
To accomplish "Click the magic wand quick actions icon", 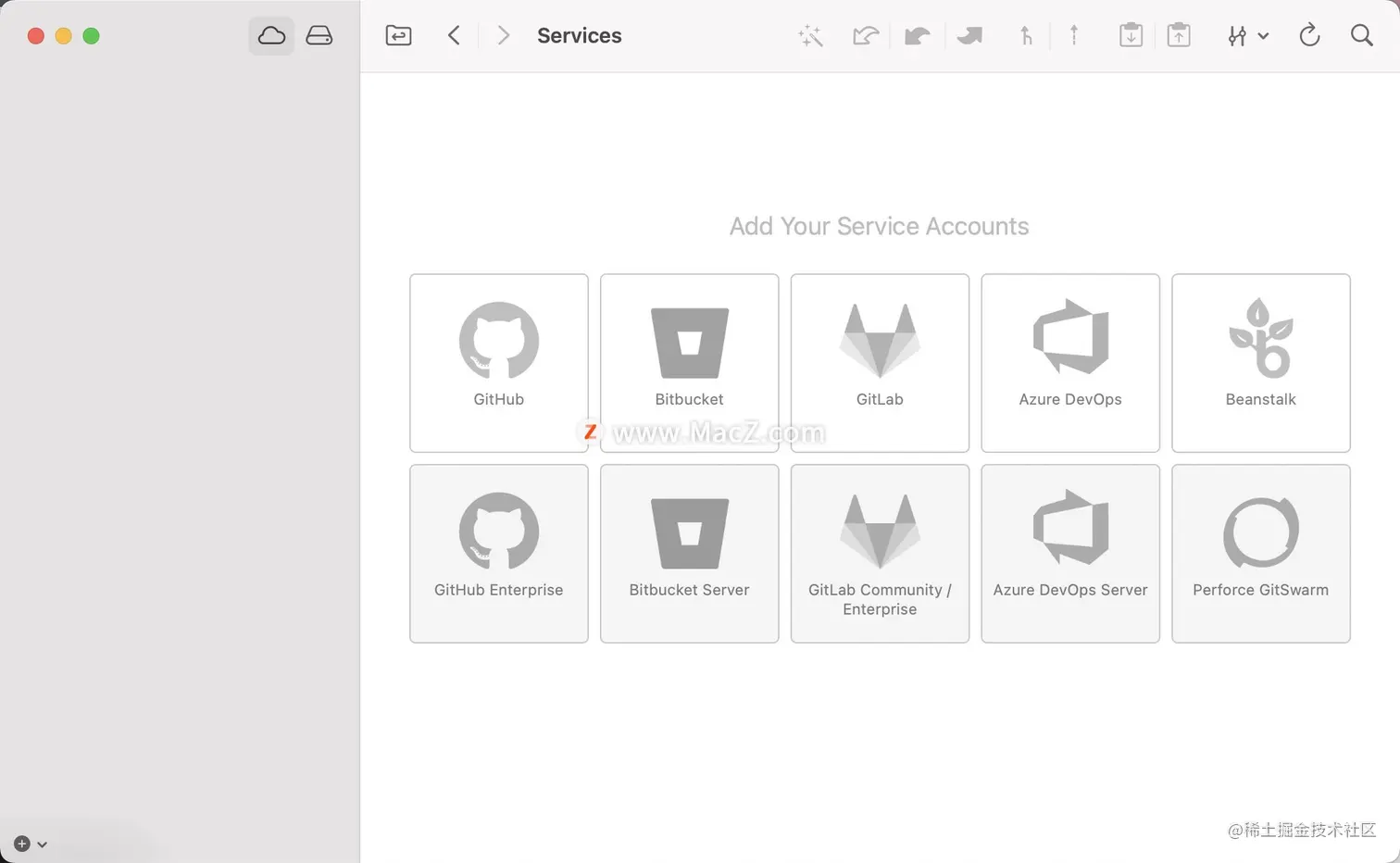I will pos(810,36).
